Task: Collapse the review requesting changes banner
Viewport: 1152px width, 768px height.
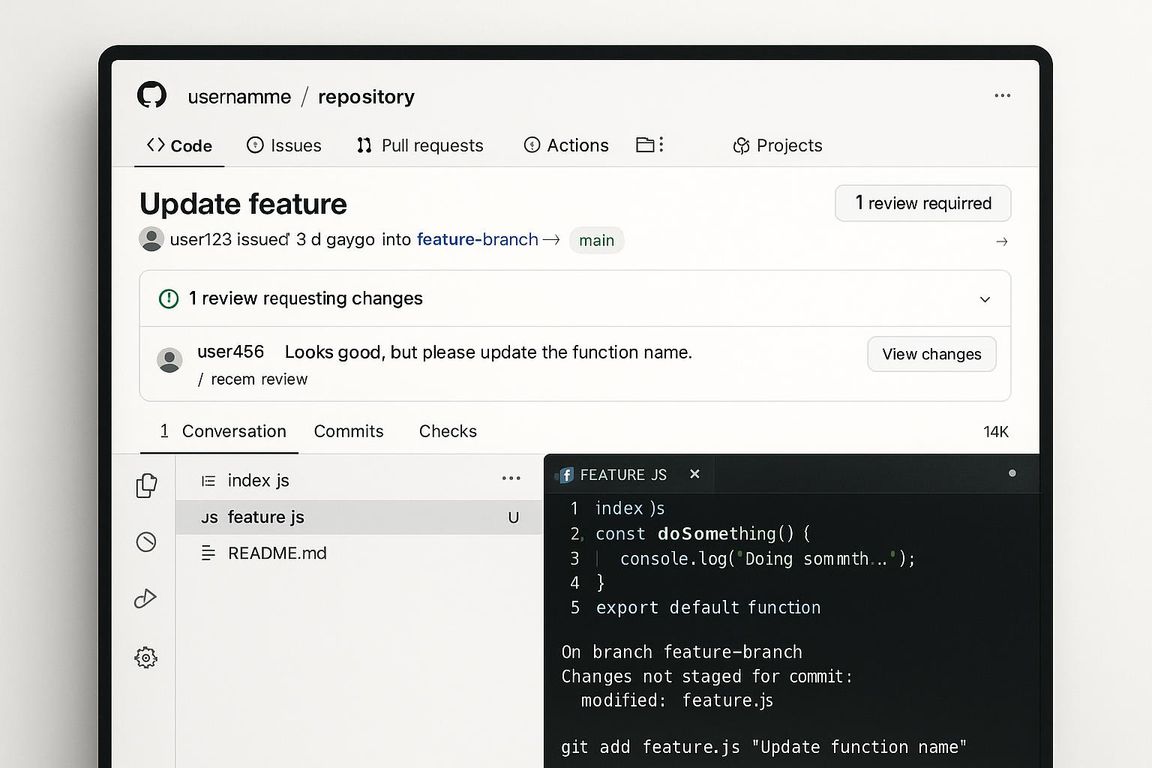Action: pyautogui.click(x=985, y=299)
